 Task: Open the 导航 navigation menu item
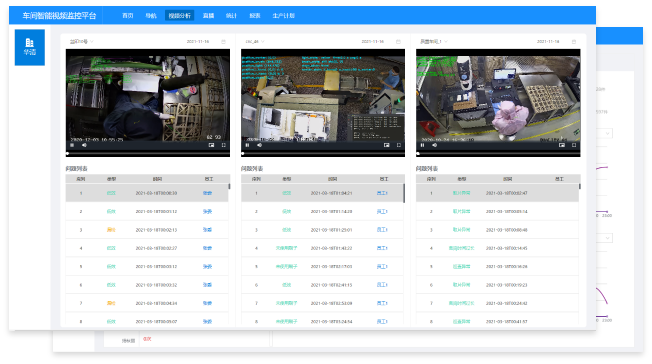[x=151, y=16]
